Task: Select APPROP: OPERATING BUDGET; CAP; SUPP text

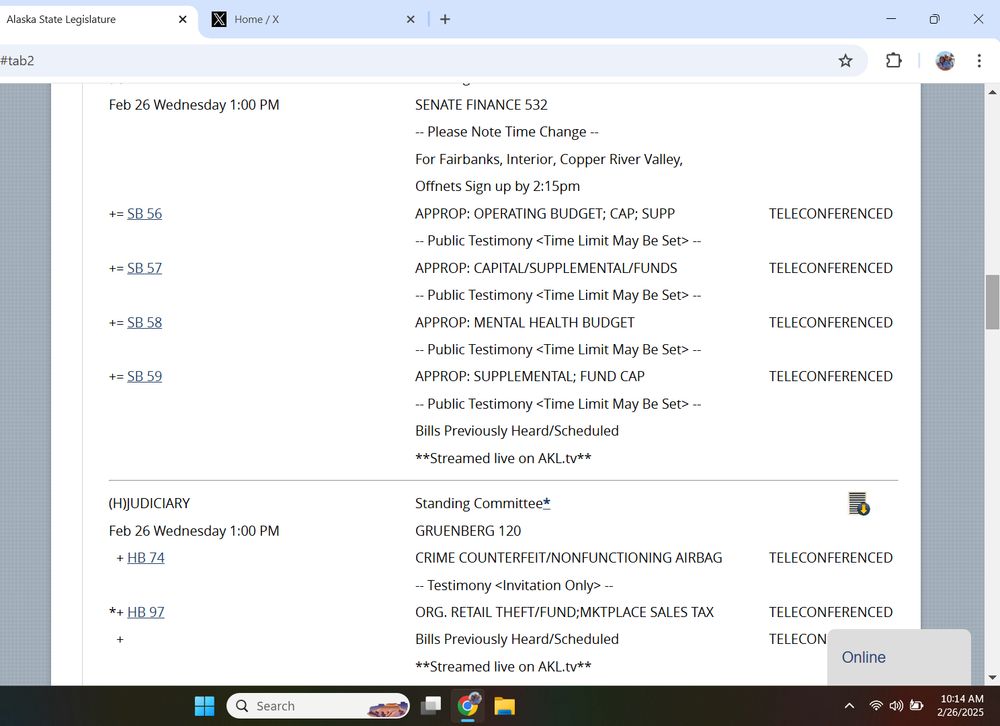Action: point(545,214)
